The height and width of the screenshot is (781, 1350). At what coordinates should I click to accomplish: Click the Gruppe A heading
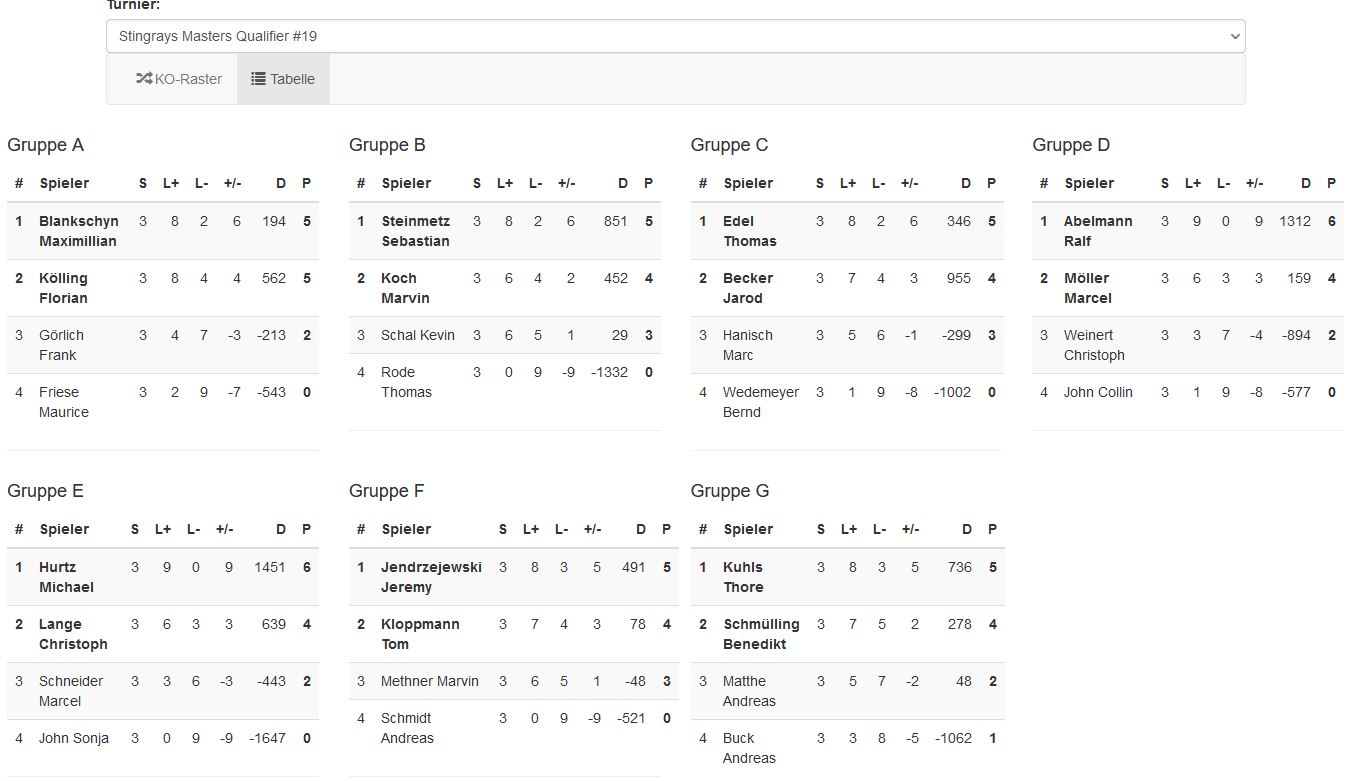(46, 145)
